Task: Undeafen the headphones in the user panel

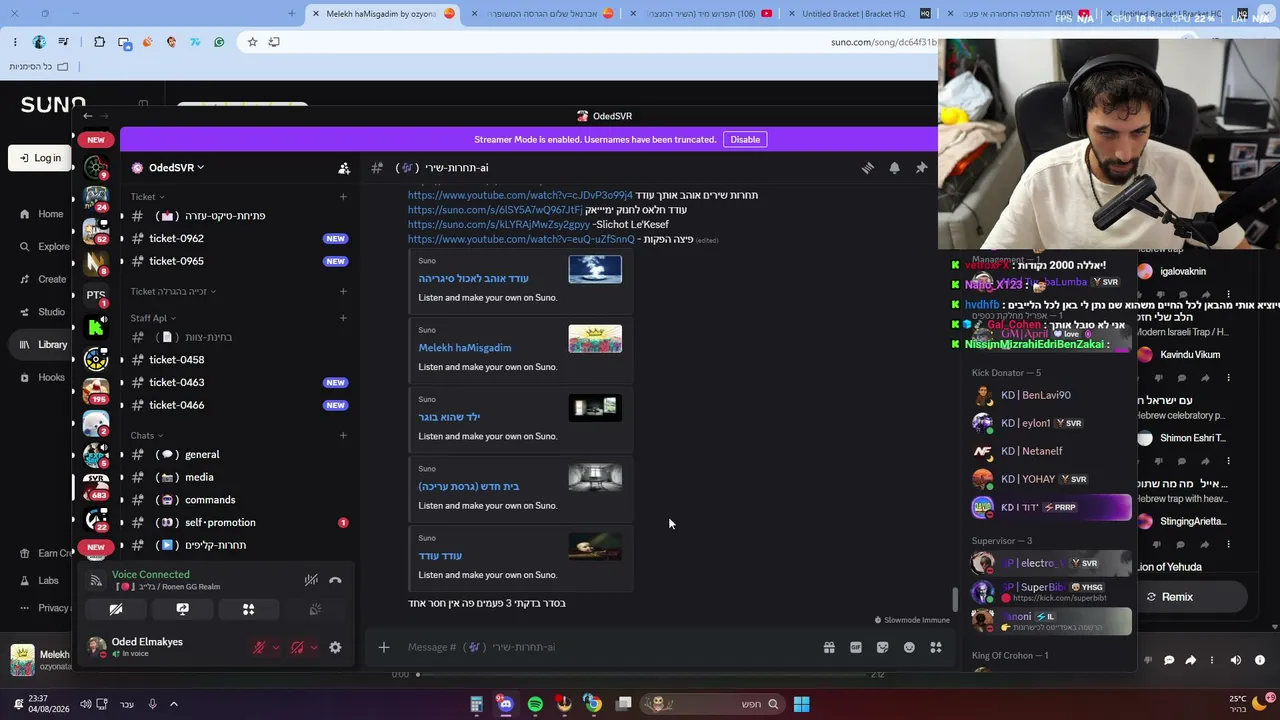Action: (297, 648)
